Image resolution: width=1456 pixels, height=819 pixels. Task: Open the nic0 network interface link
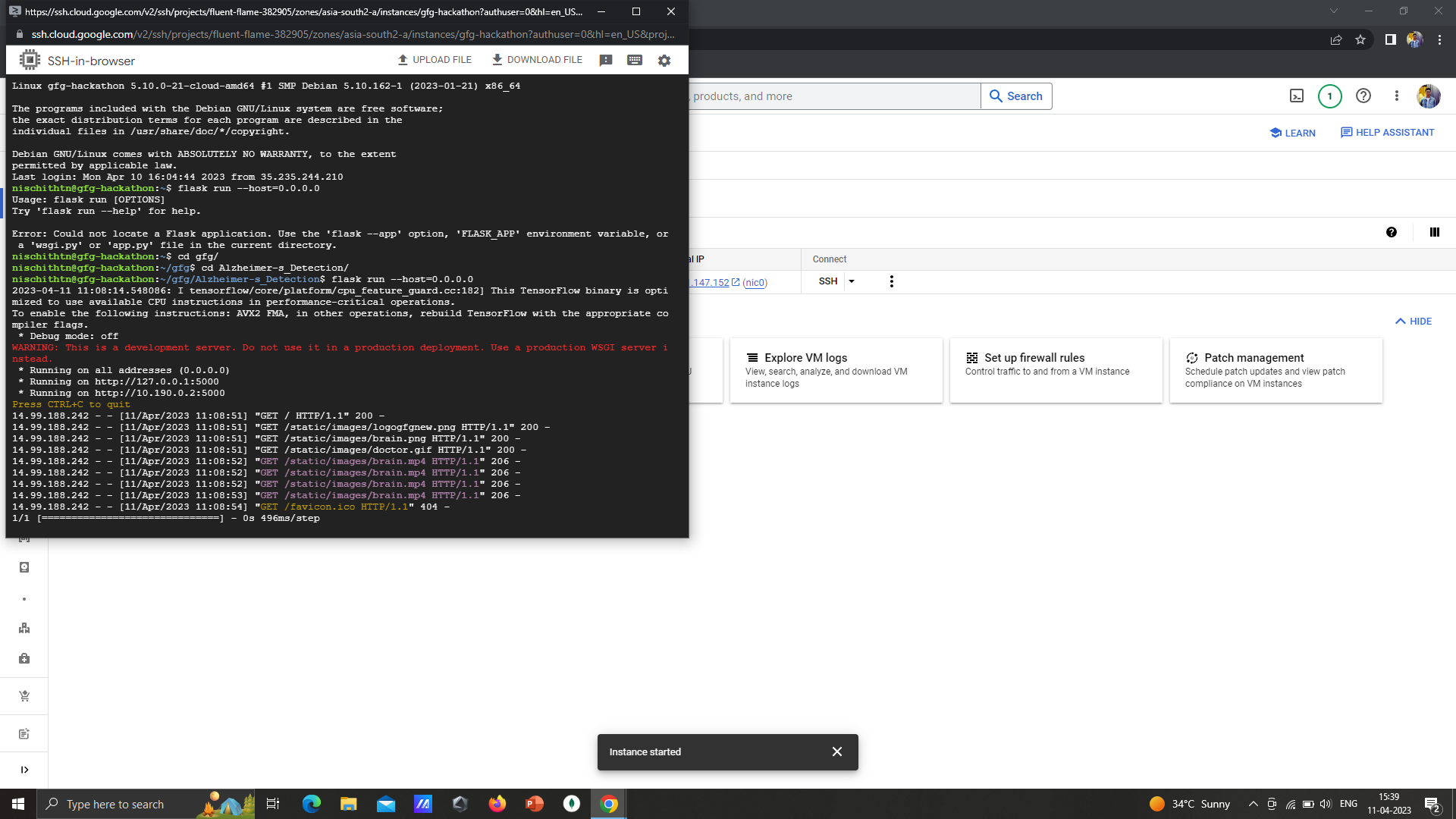[755, 283]
